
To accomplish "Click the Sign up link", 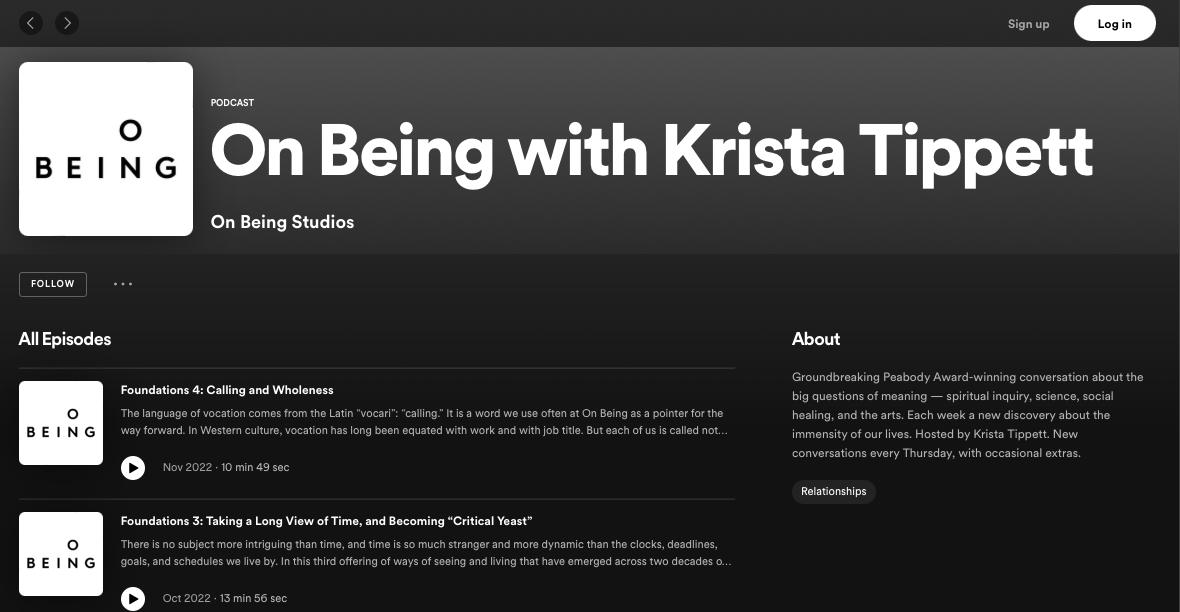I will 1028,24.
